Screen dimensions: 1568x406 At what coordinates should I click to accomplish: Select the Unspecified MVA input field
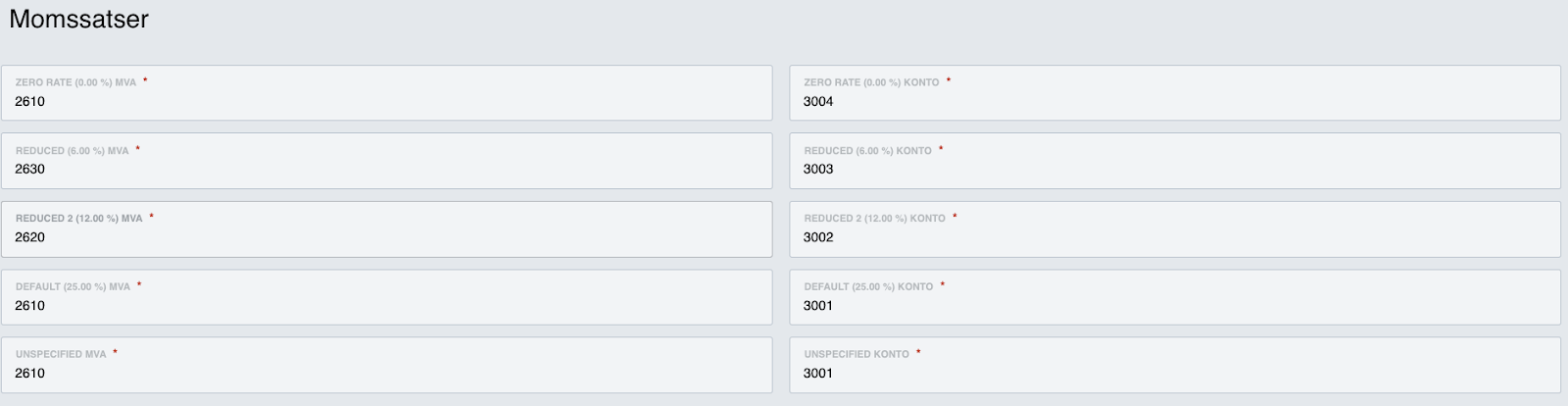[x=386, y=365]
